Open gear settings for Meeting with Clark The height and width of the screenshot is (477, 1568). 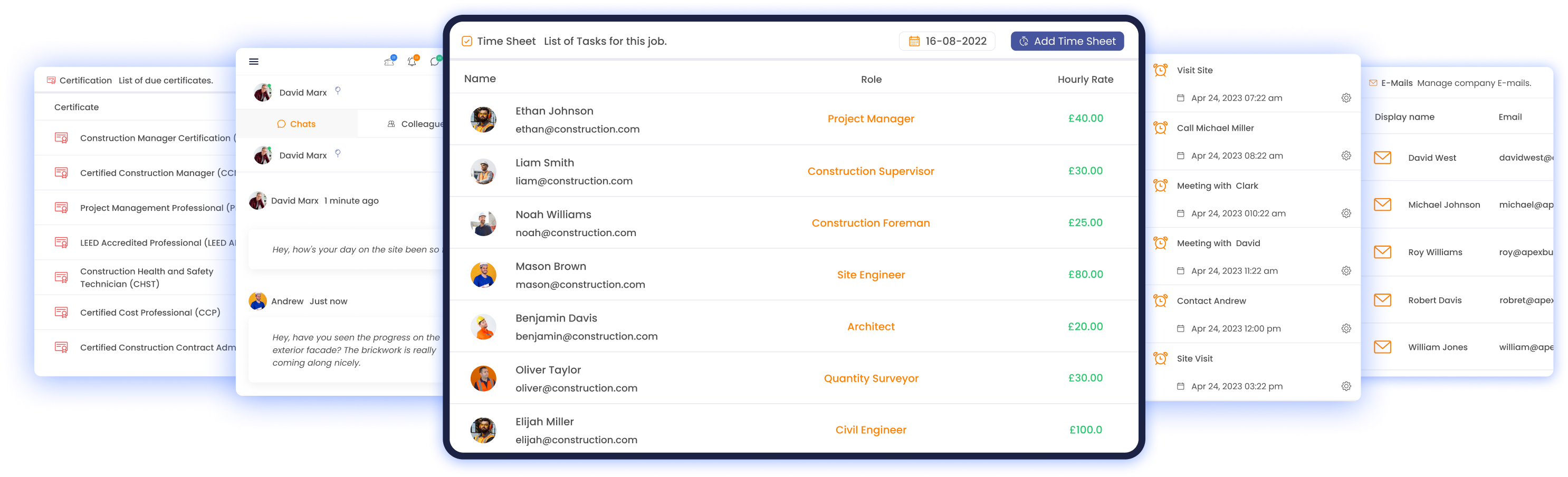[1346, 213]
